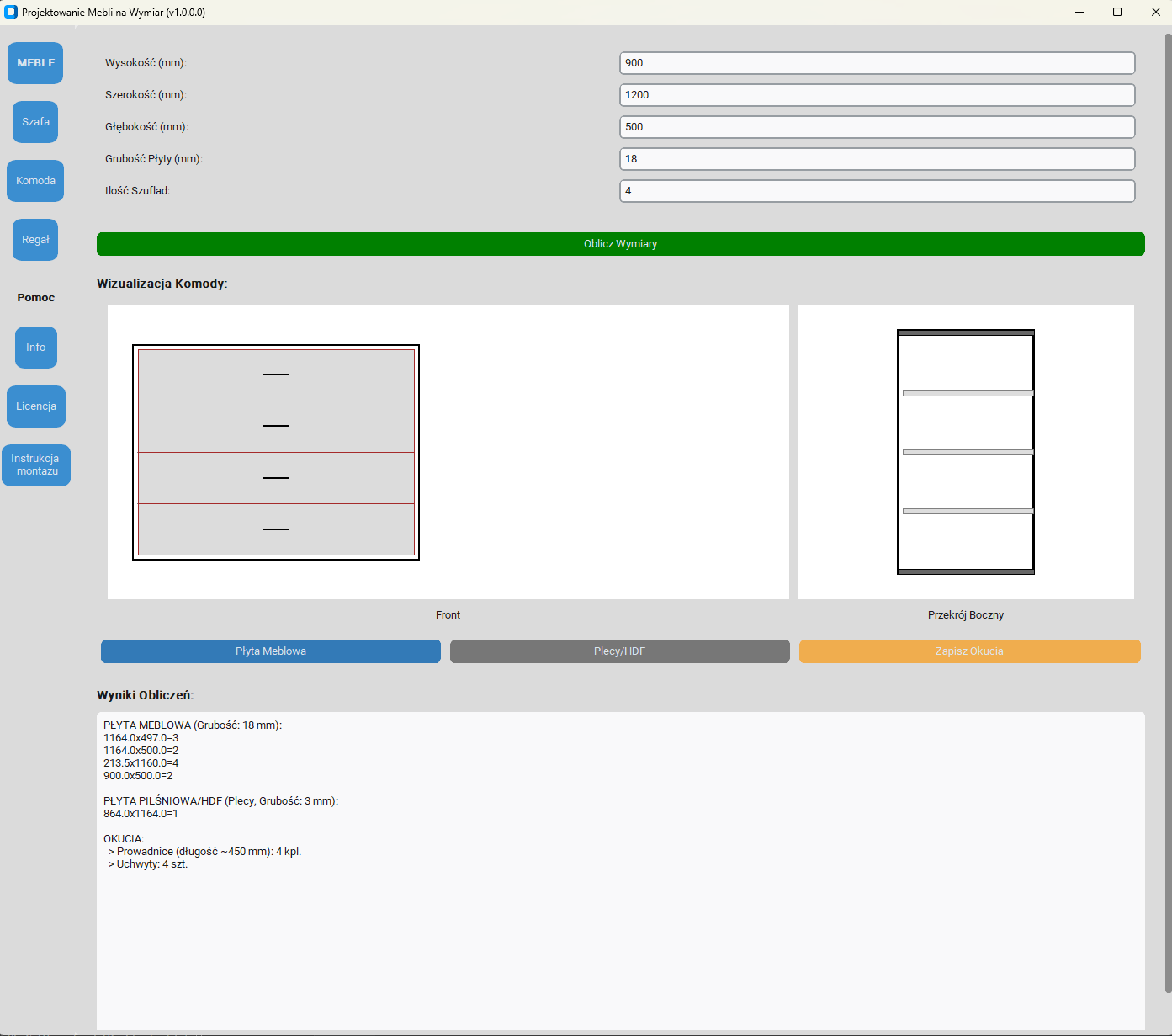Image resolution: width=1172 pixels, height=1036 pixels.
Task: Click the Wysokość (mm) input field
Action: click(x=877, y=63)
